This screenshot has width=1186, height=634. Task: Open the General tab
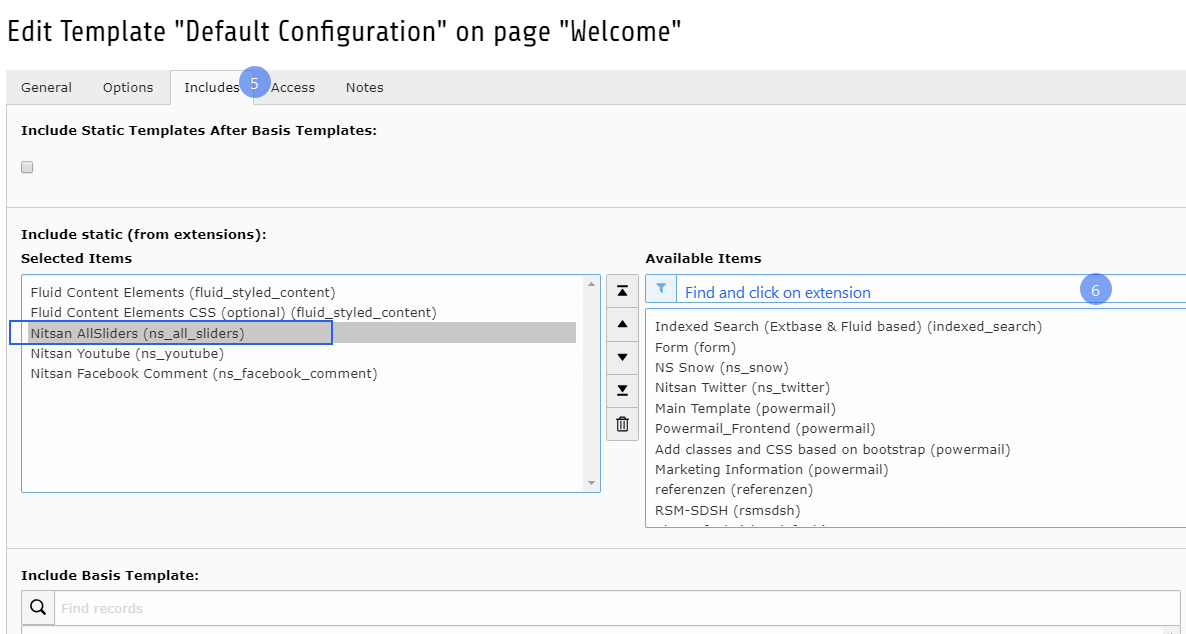46,88
